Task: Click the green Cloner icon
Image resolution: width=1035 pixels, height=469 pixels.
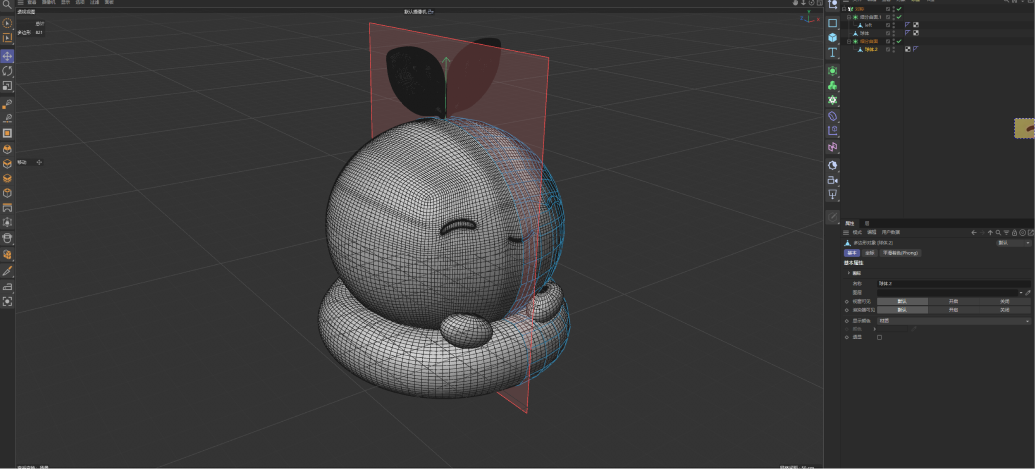Action: pos(832,85)
